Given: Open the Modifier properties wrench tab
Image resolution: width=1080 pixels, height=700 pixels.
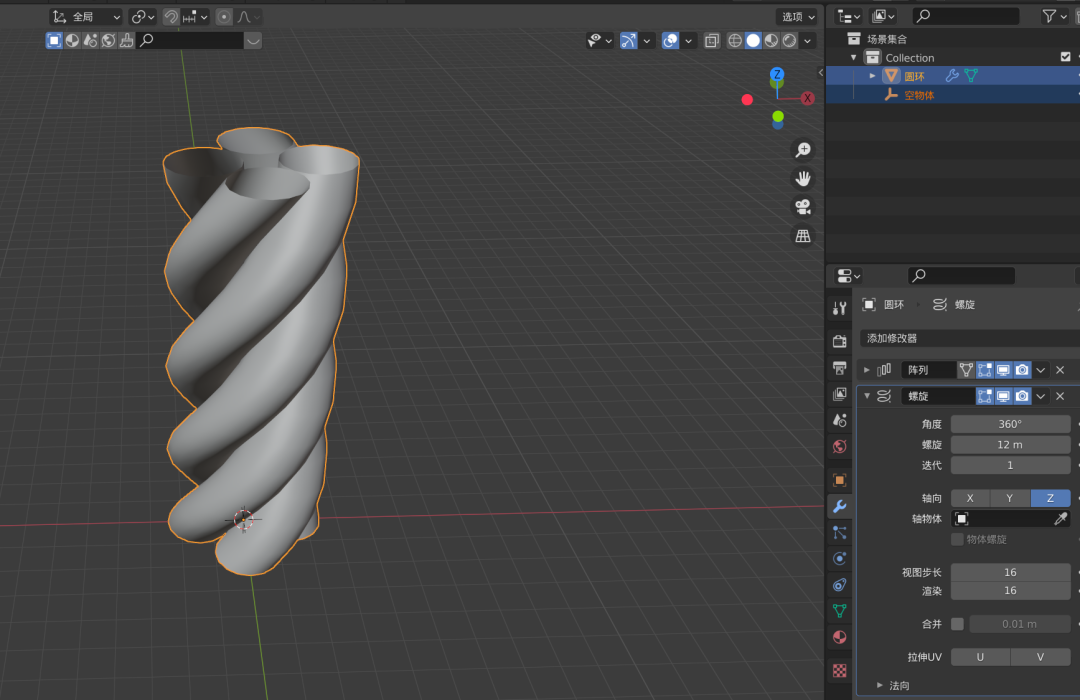Looking at the screenshot, I should [840, 506].
